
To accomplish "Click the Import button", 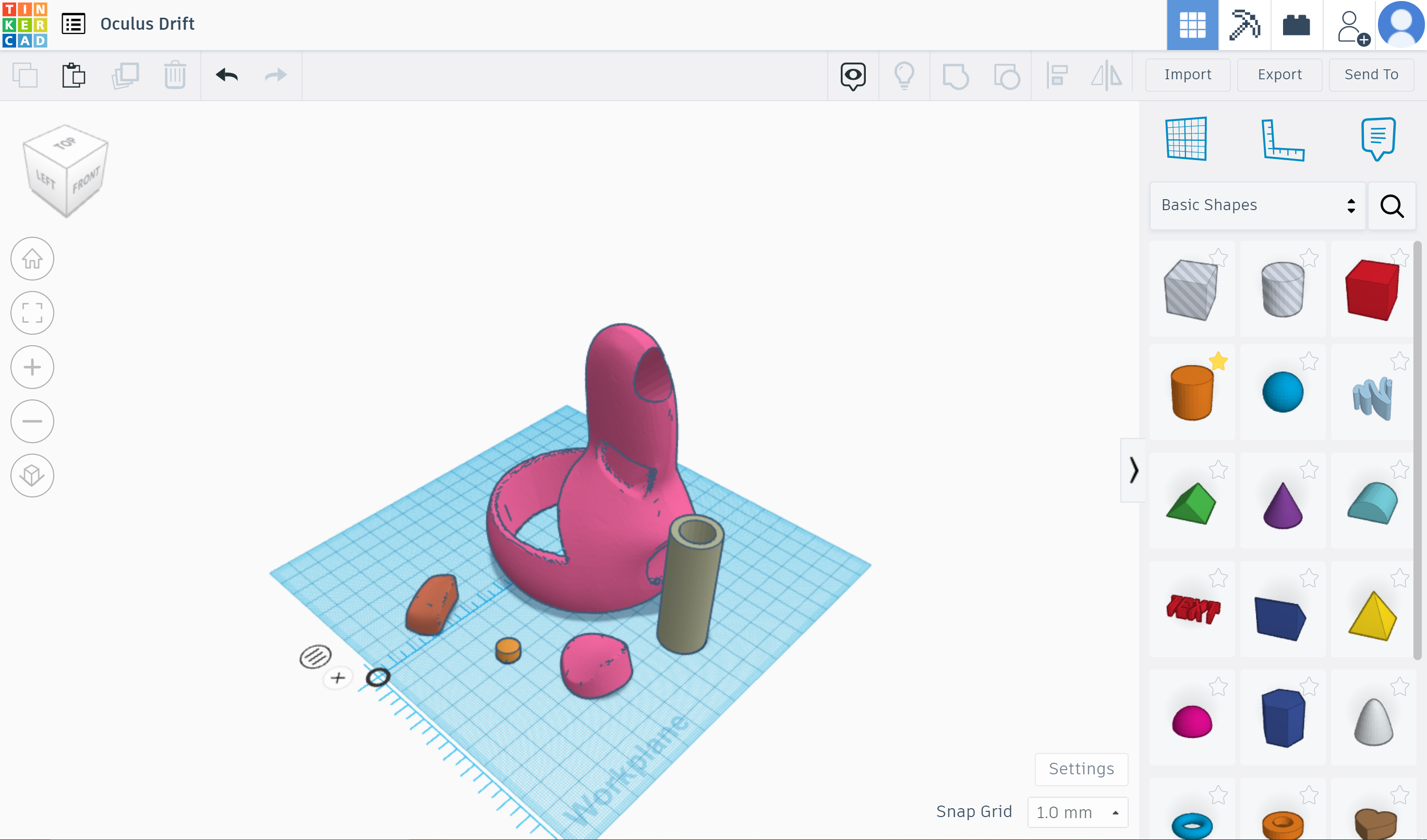I will tap(1188, 74).
